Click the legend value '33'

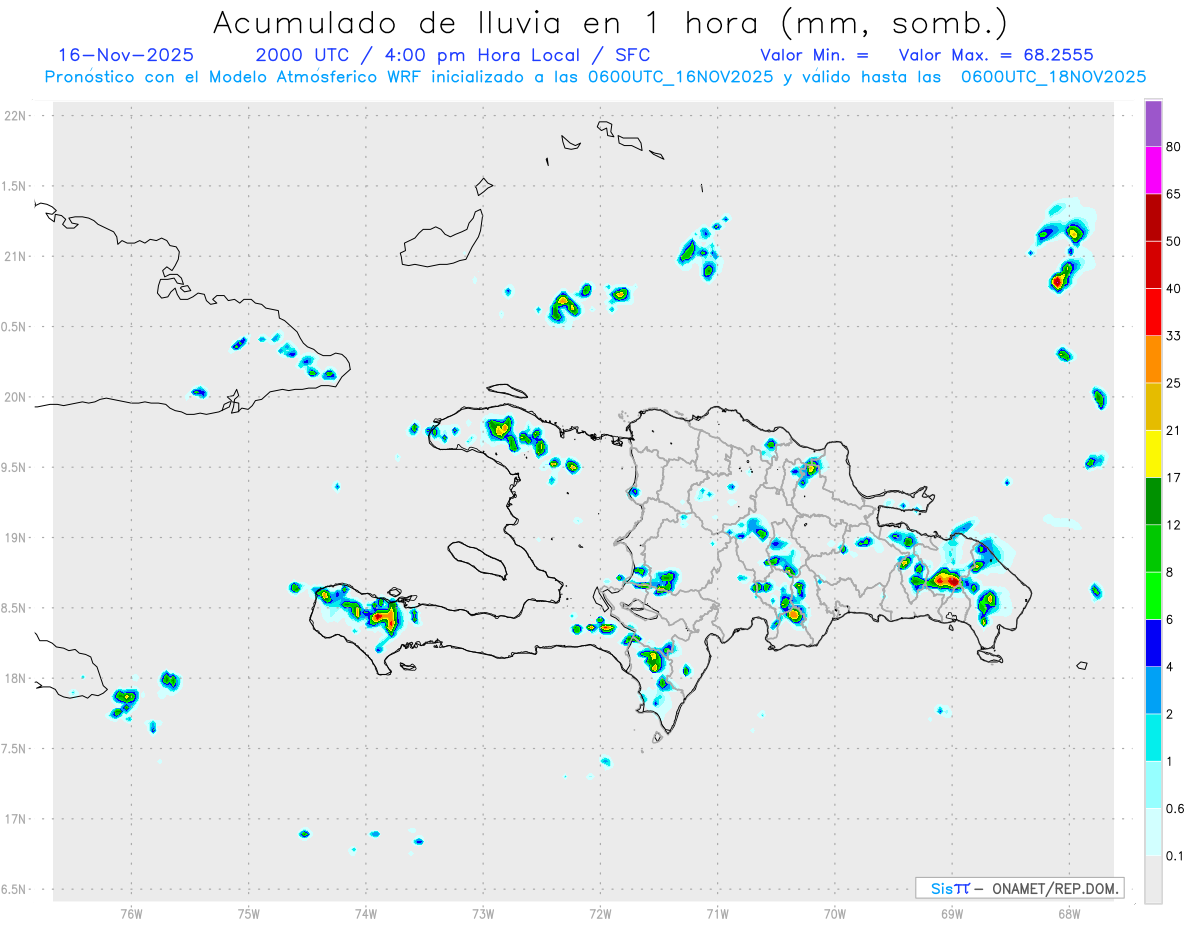[x=1174, y=336]
